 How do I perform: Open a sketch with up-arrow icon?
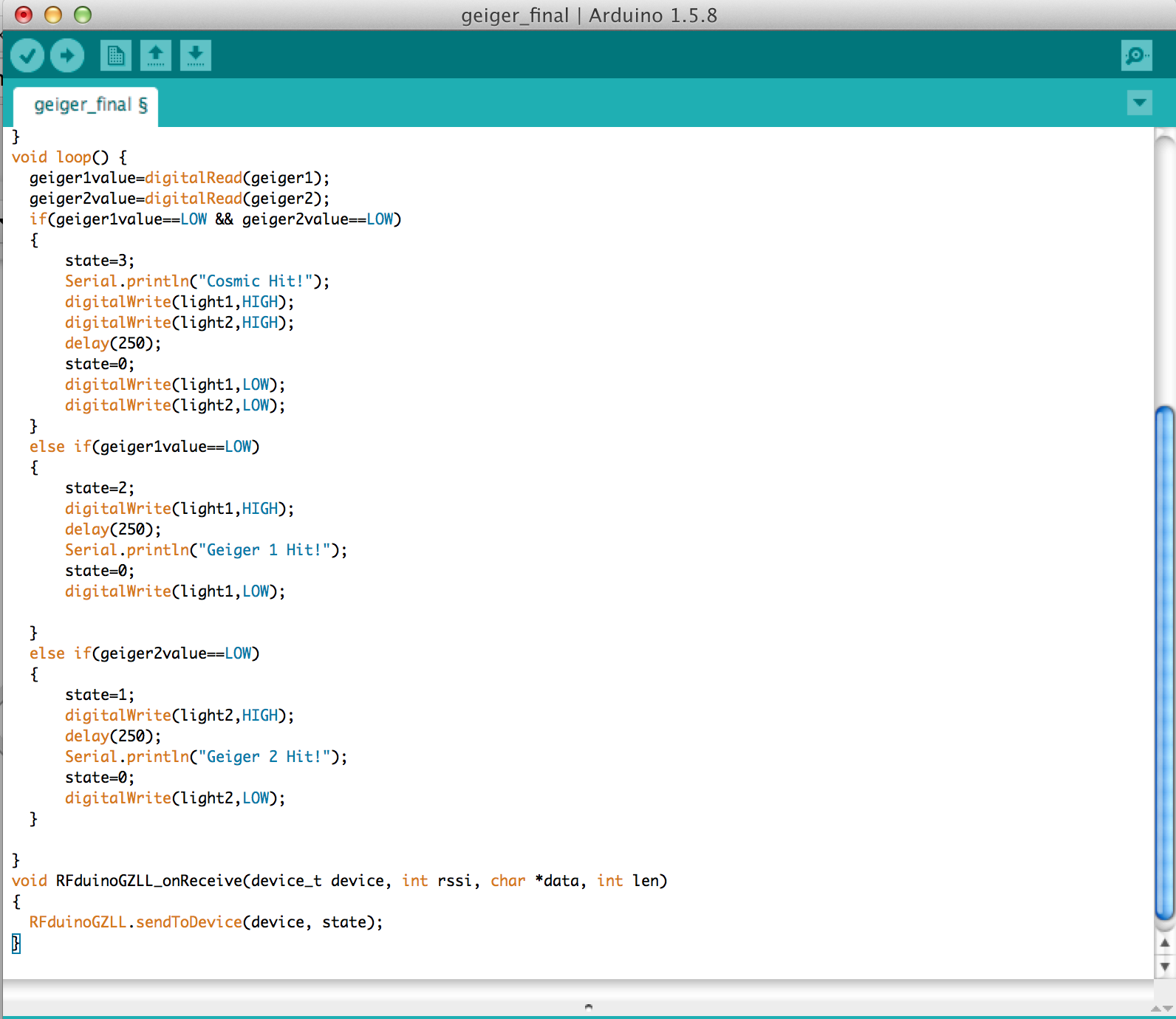156,55
